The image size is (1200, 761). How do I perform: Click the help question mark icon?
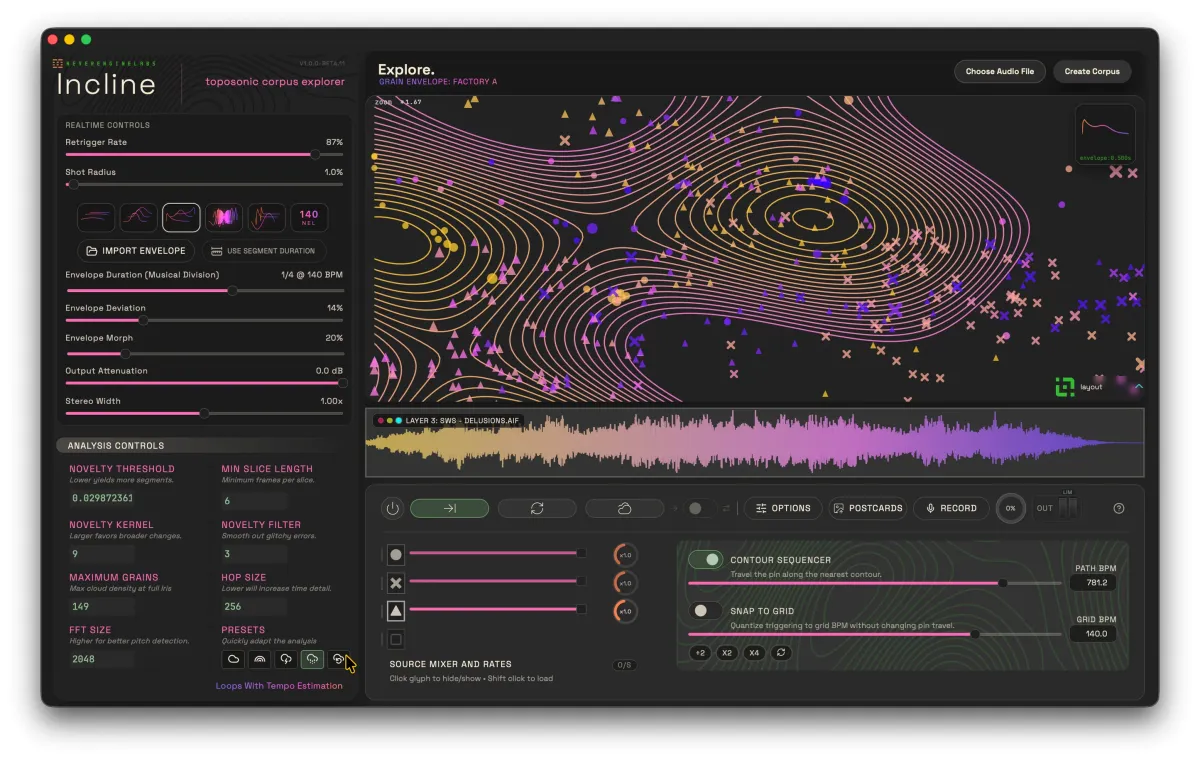[1119, 508]
